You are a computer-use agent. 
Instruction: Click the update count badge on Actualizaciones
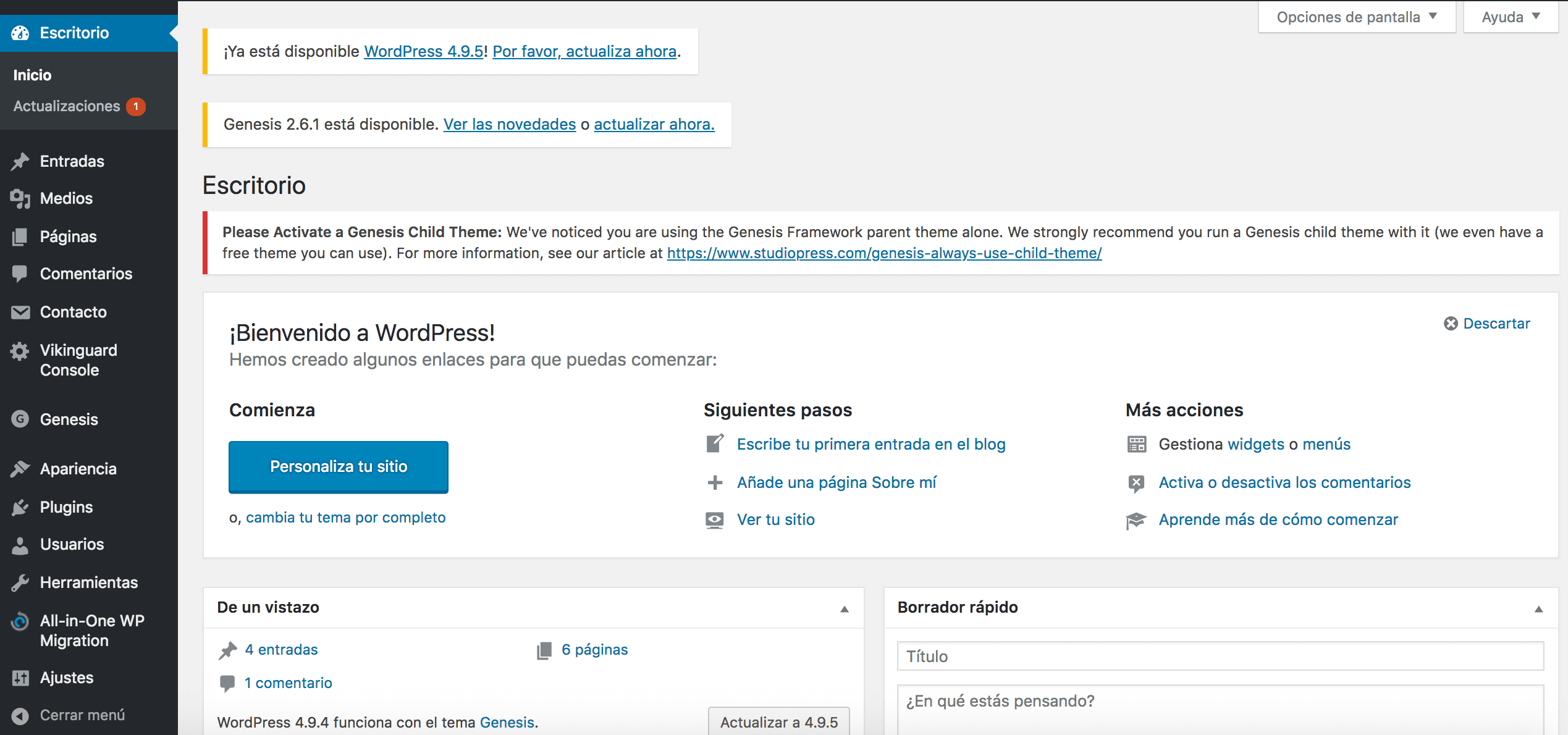tap(136, 106)
